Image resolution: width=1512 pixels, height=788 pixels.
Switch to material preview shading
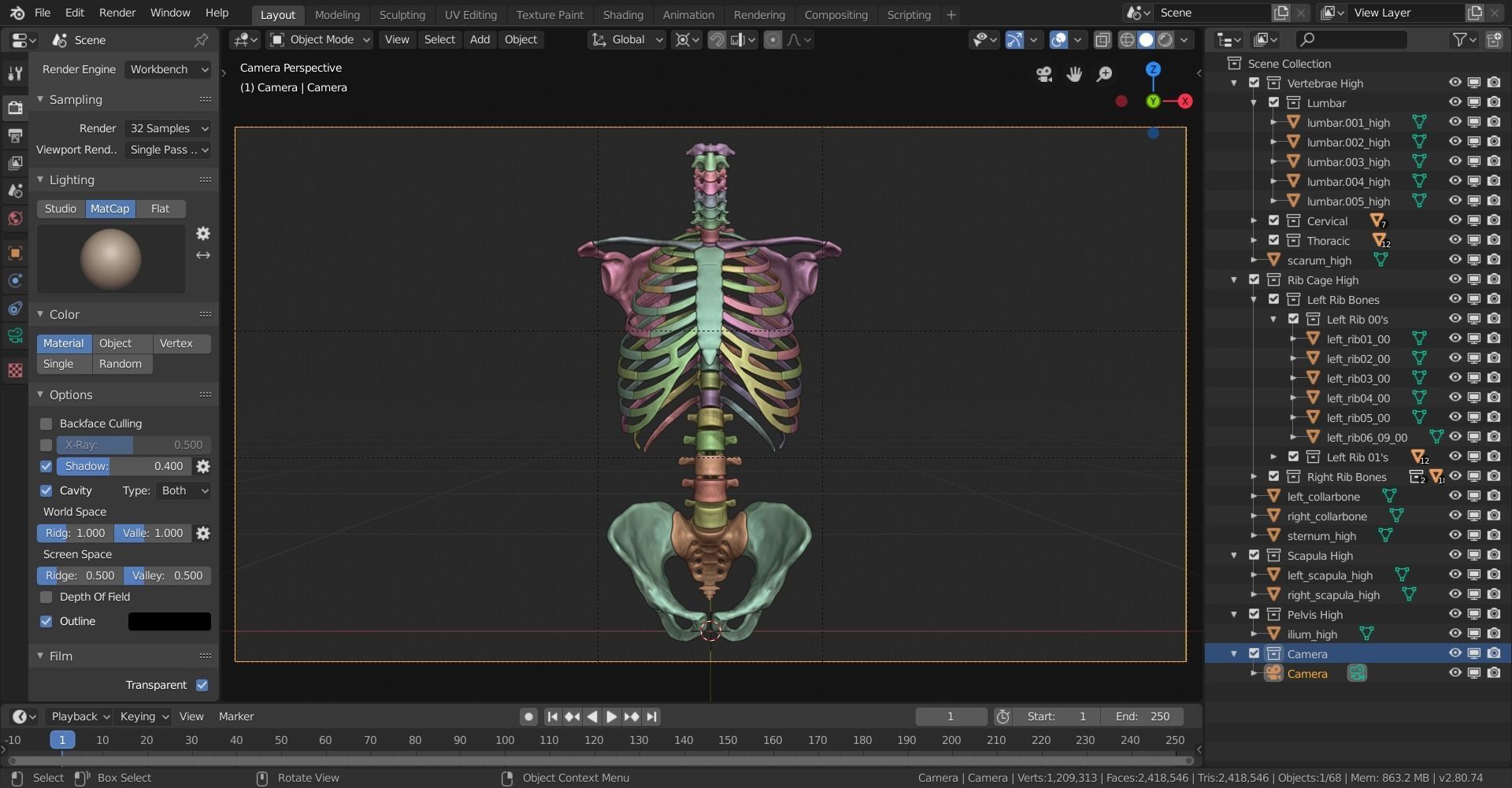point(1165,39)
